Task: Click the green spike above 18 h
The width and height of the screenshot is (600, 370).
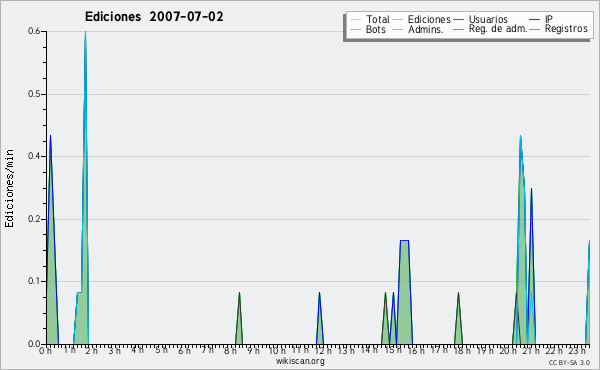Action: coord(458,318)
